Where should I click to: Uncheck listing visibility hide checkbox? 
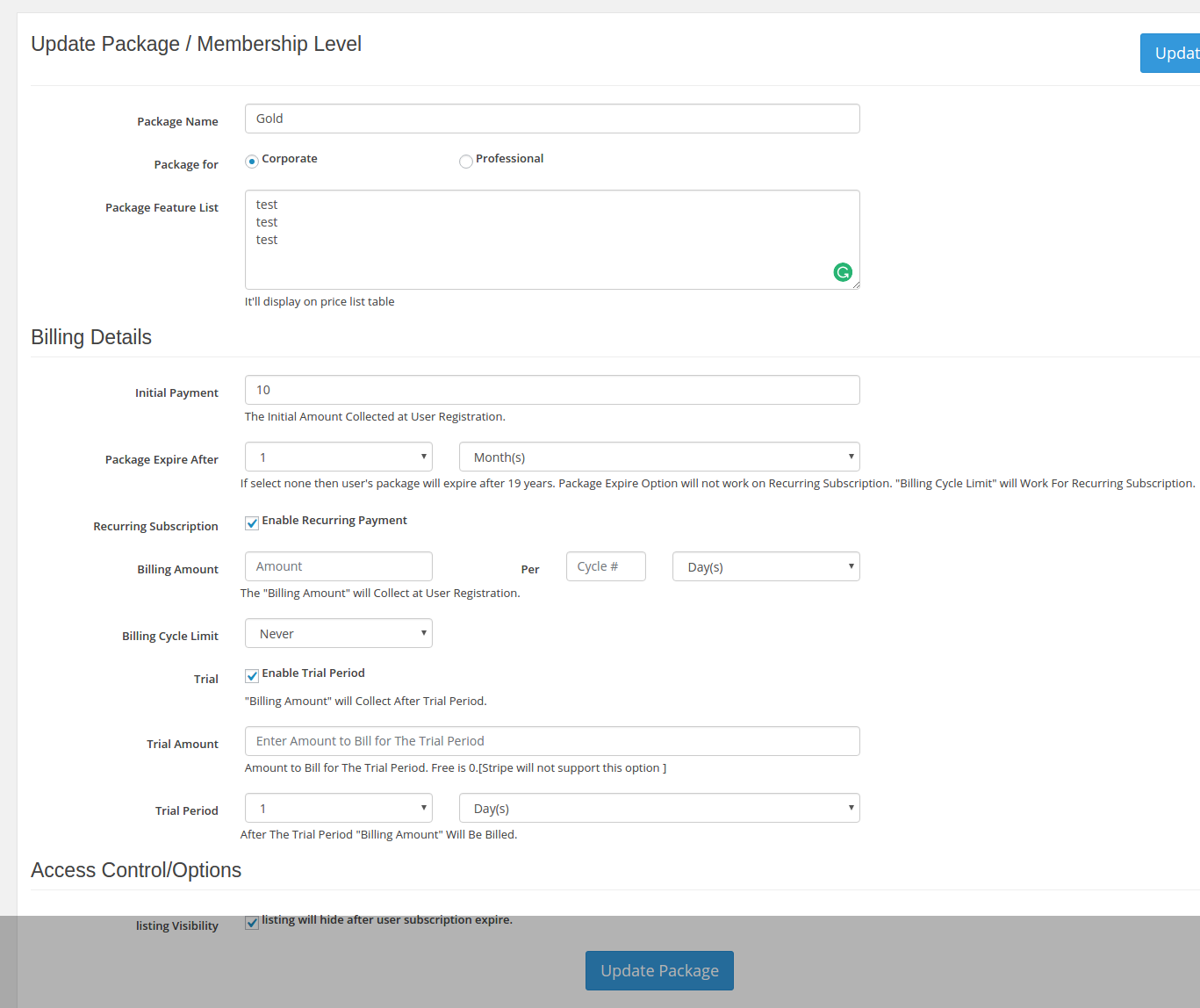tap(252, 923)
